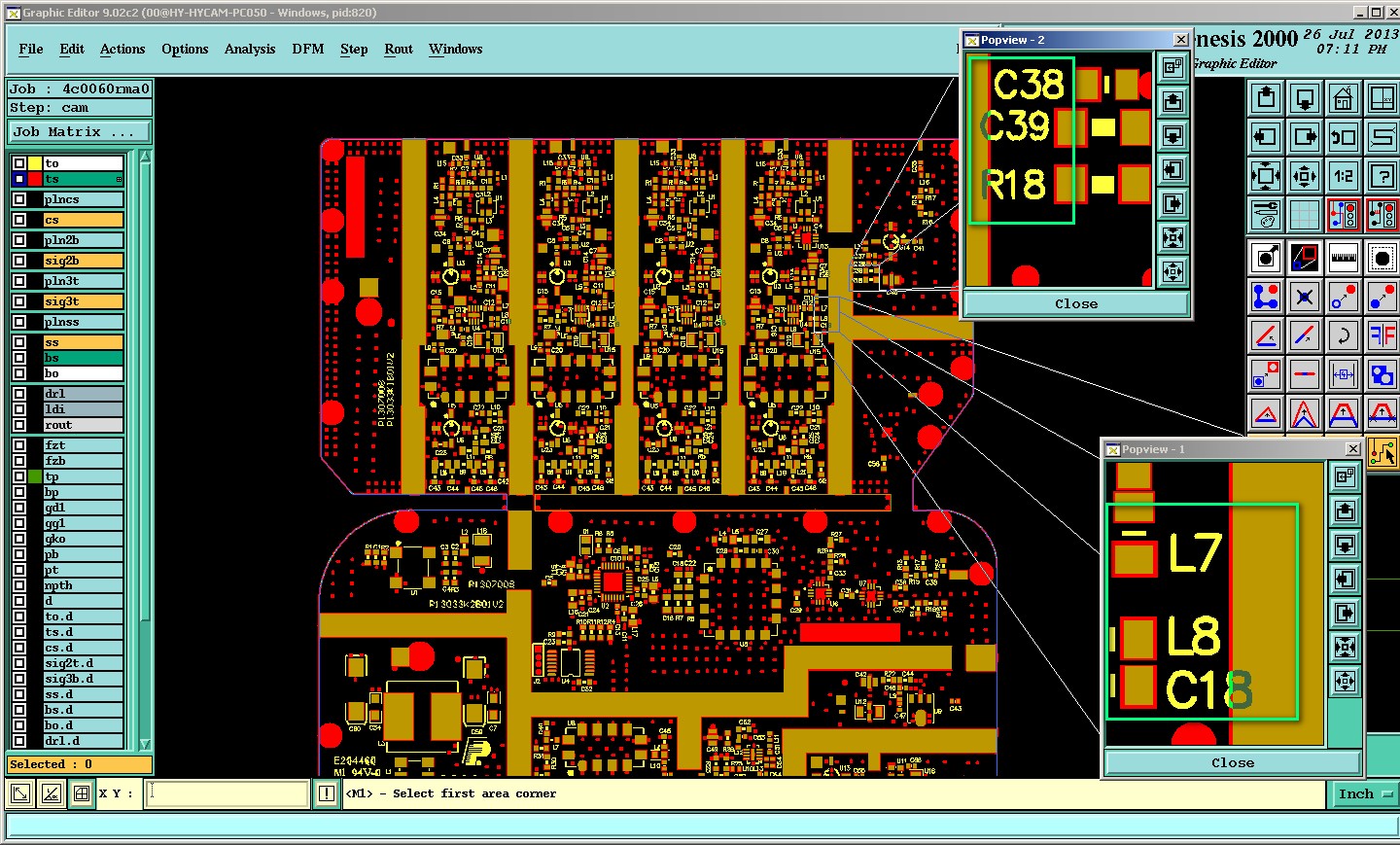The height and width of the screenshot is (845, 1400).
Task: Click the rotate arrow tool icon
Action: [1344, 335]
